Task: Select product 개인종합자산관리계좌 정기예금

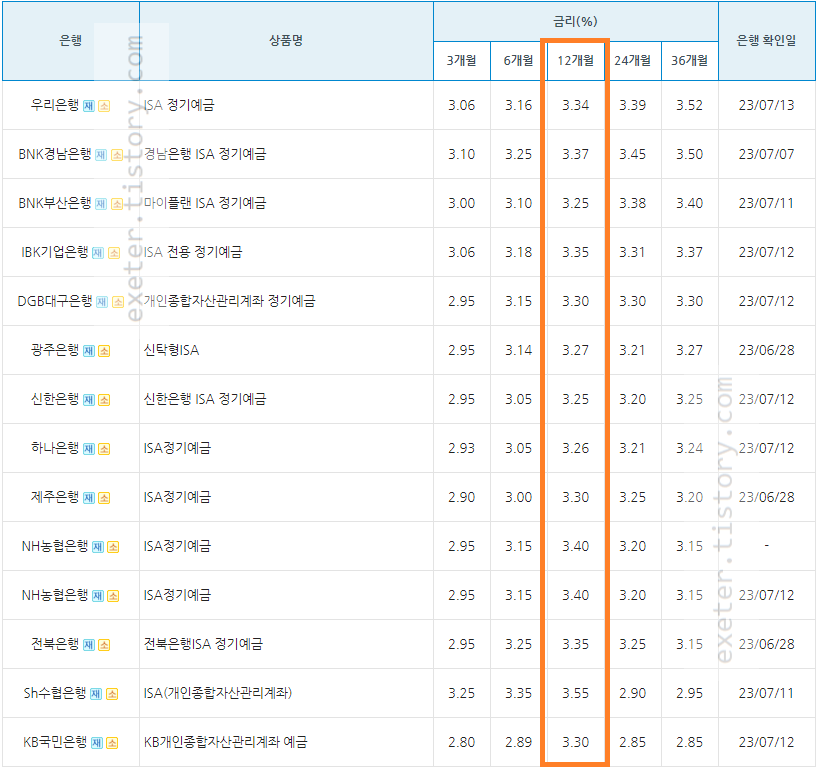Action: tap(230, 301)
